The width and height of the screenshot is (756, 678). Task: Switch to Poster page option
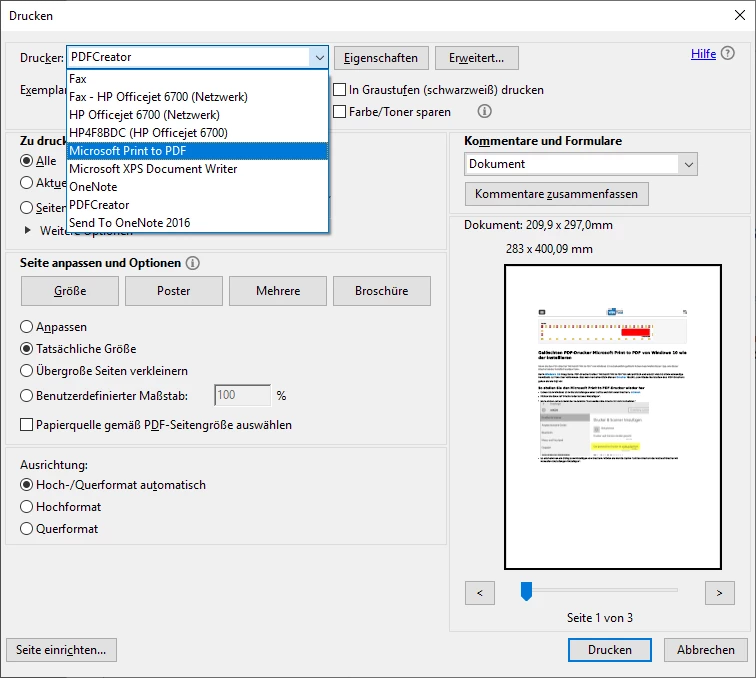point(174,291)
